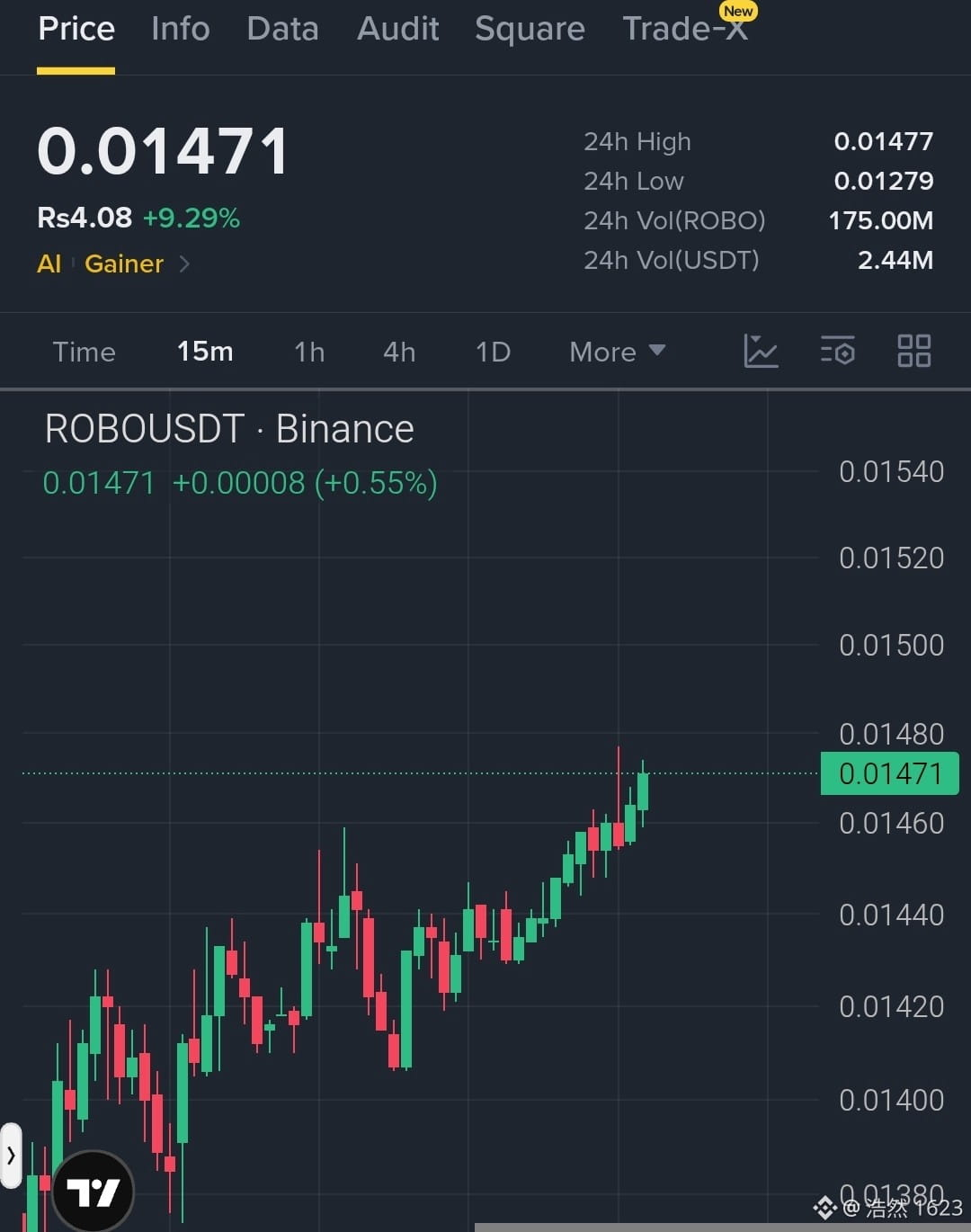Viewport: 971px width, 1232px height.
Task: Select the 1h interval
Action: 309,352
